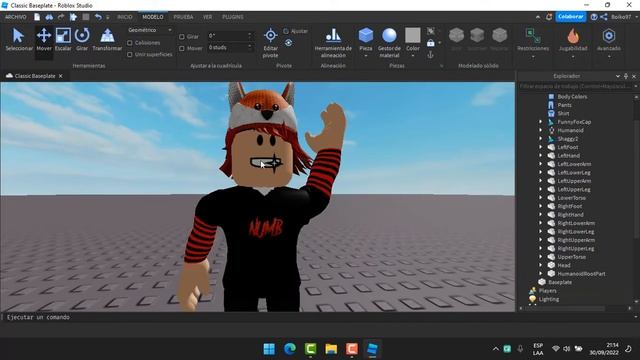Screen dimensions: 640x360
Task: Click the lock icon in Piezas group
Action: click(431, 43)
